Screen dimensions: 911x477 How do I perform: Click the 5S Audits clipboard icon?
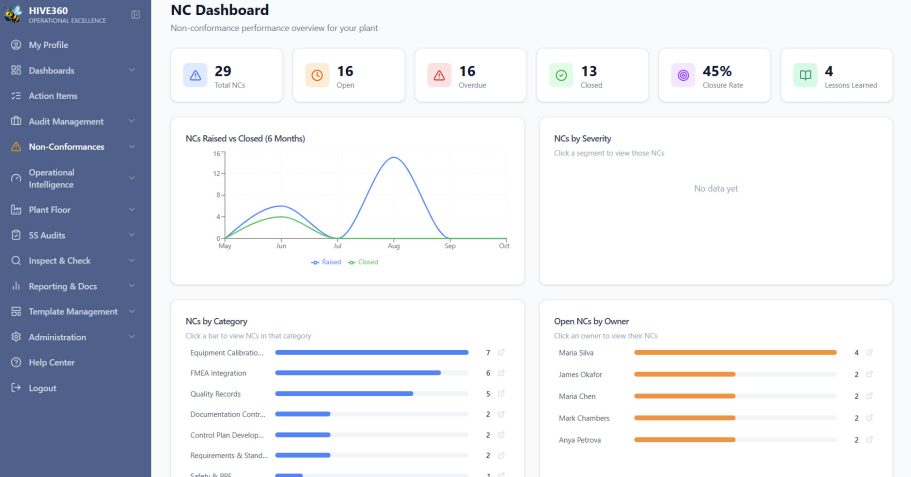[16, 235]
